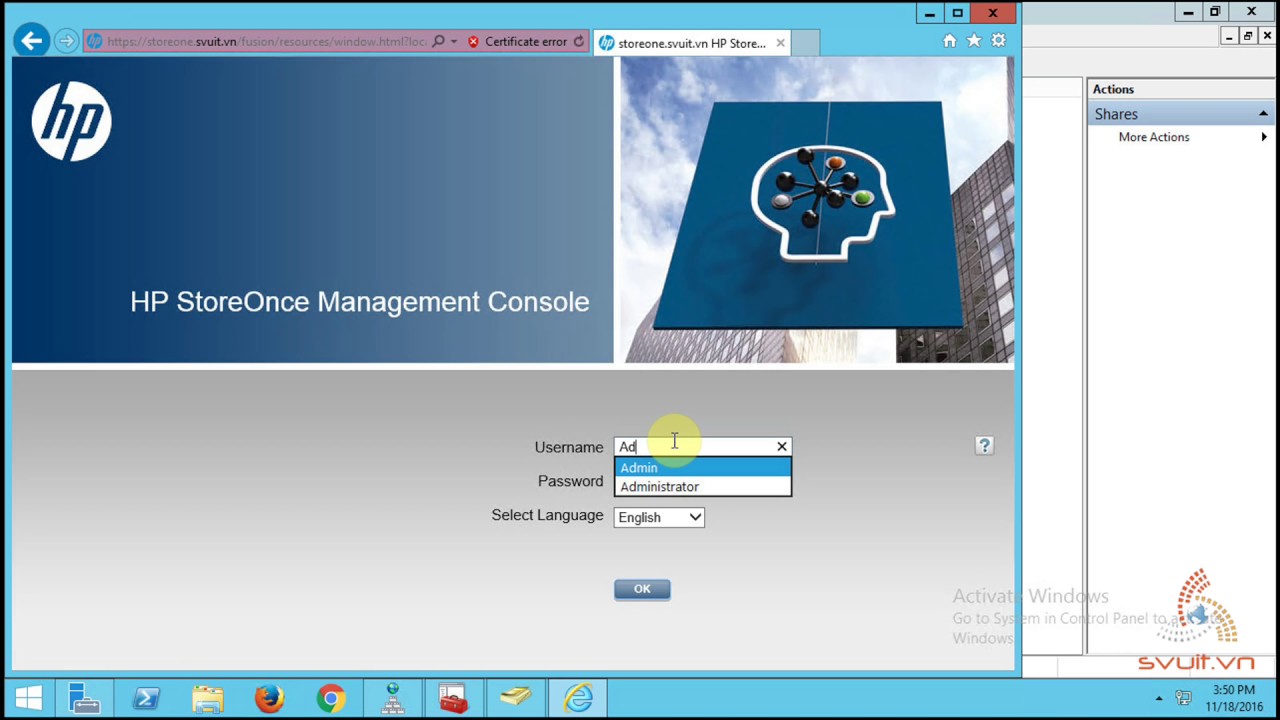Click the HP logo
The width and height of the screenshot is (1280, 720).
(x=71, y=121)
